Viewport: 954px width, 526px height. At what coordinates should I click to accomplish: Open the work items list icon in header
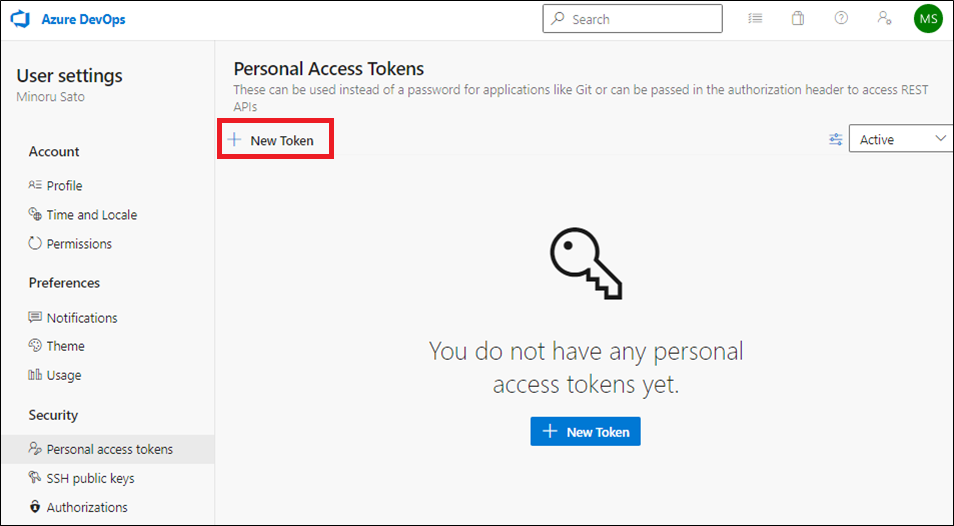click(755, 19)
